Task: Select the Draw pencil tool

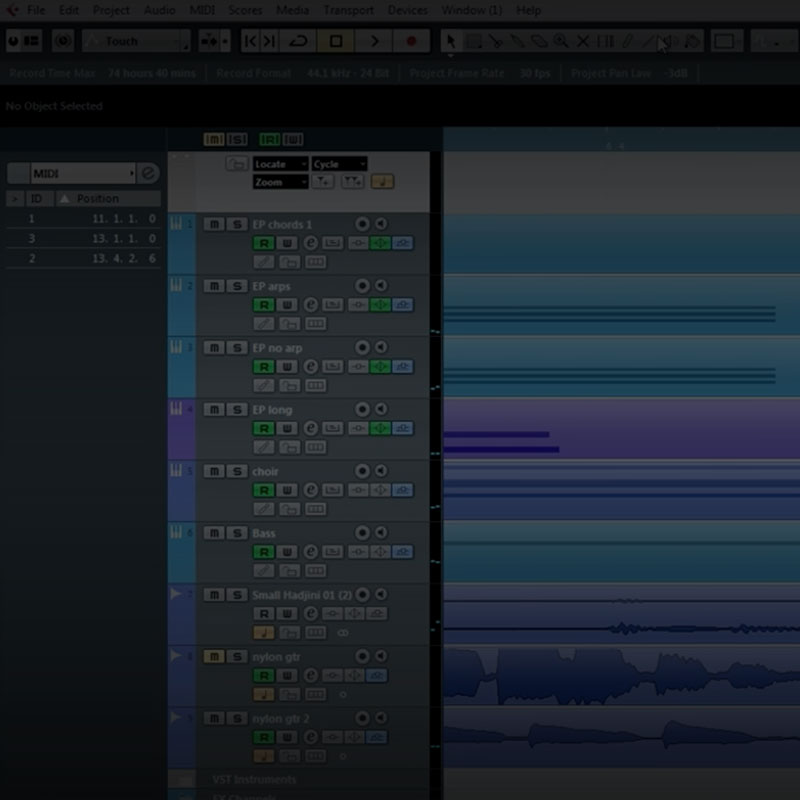Action: click(x=627, y=41)
